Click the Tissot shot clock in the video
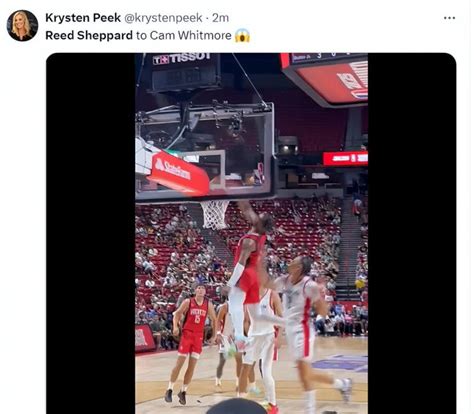The width and height of the screenshot is (474, 414). click(x=185, y=72)
